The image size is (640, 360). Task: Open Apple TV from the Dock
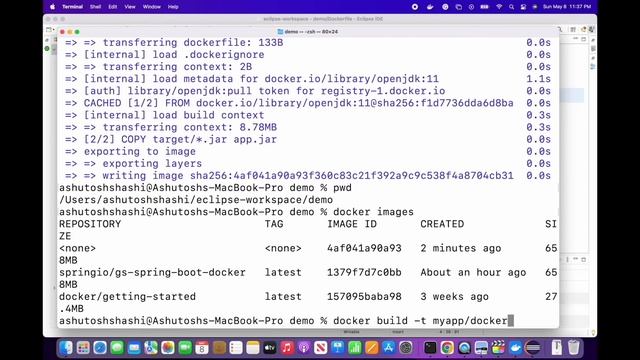coord(270,348)
